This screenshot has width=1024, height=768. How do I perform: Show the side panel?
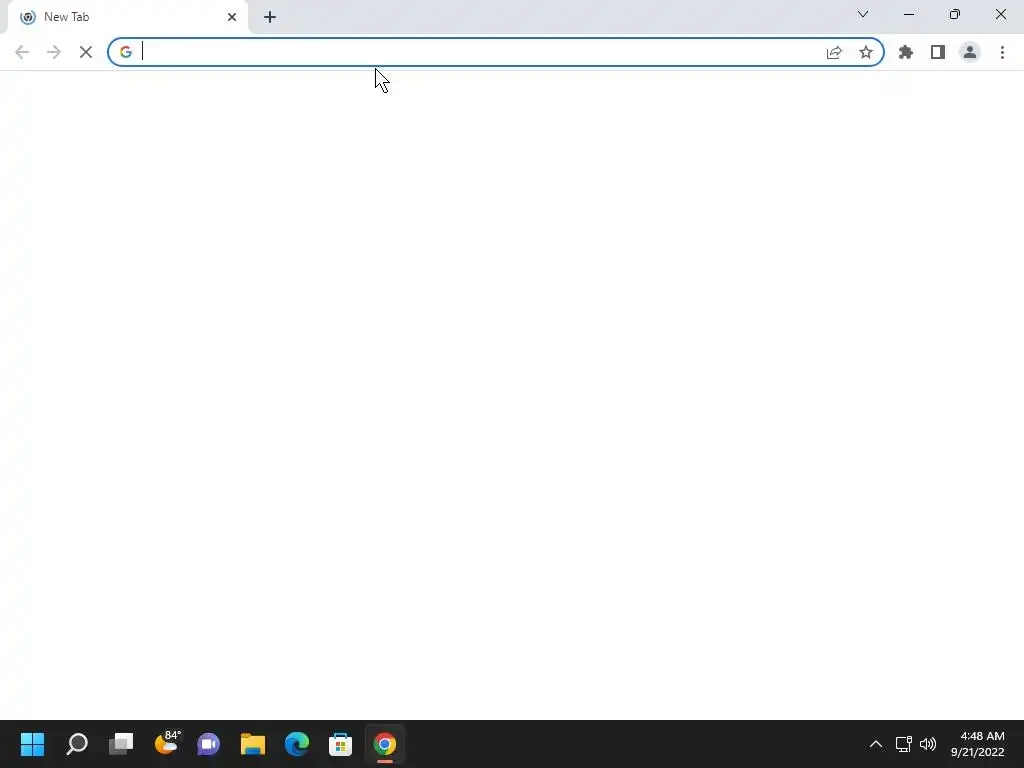(x=938, y=52)
